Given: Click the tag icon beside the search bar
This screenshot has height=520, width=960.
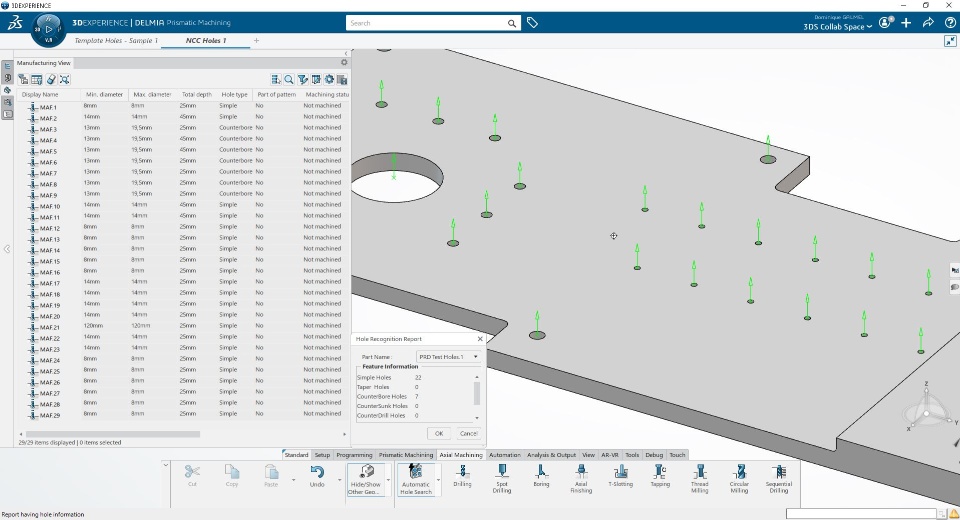Looking at the screenshot, I should (x=532, y=23).
